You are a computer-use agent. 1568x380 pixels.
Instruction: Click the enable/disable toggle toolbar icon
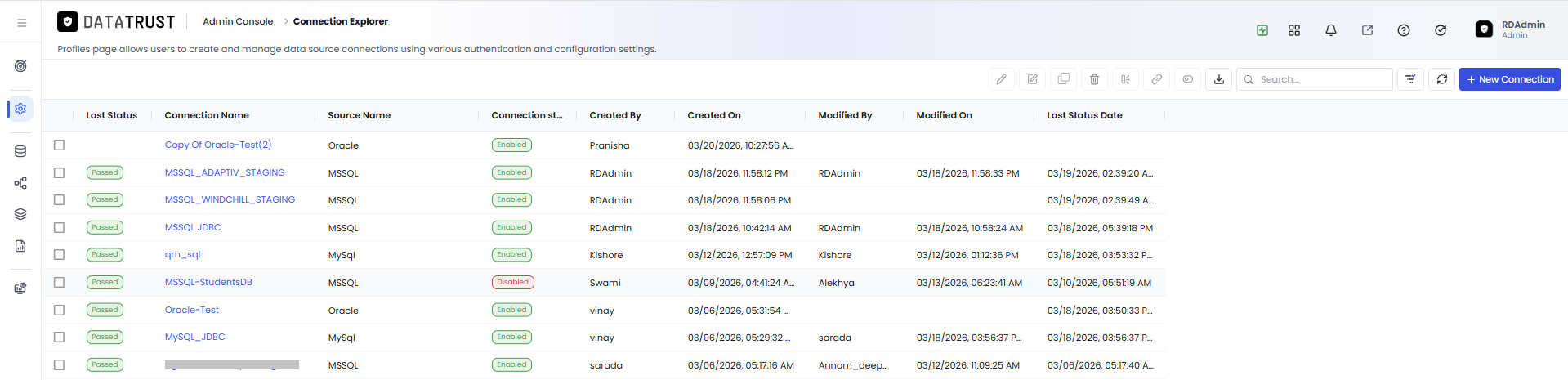coord(1187,79)
